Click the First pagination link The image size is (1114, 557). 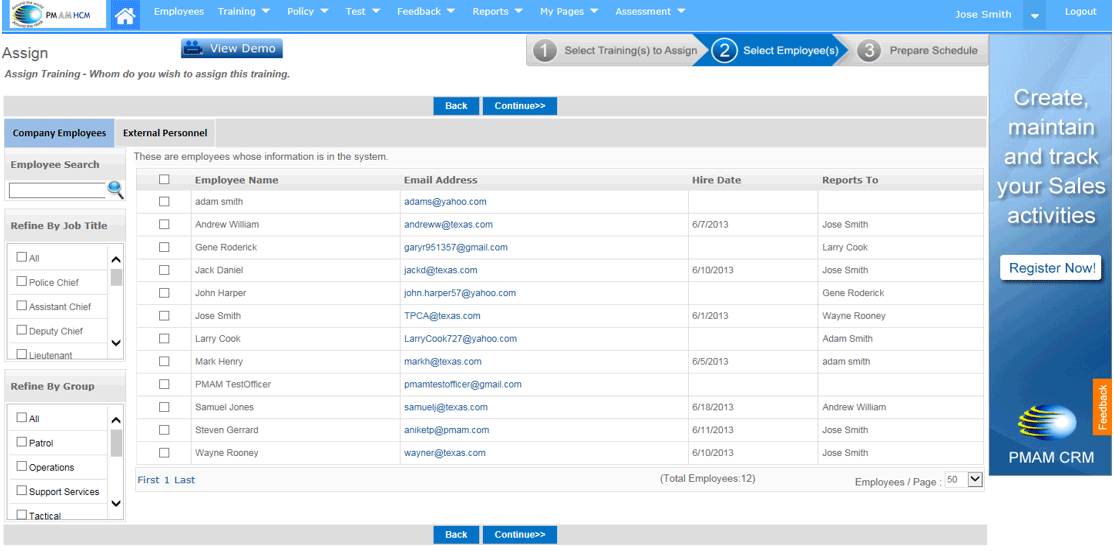click(x=148, y=480)
